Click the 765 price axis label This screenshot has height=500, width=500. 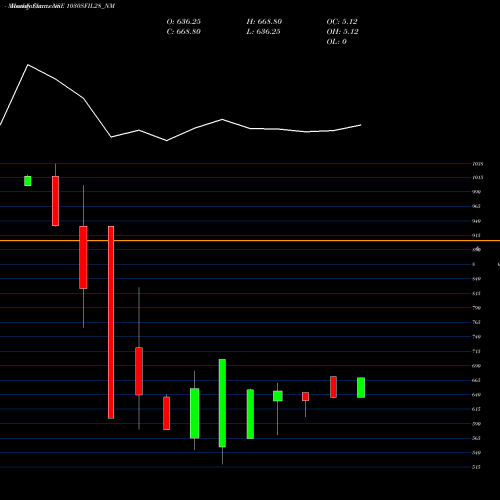477,322
